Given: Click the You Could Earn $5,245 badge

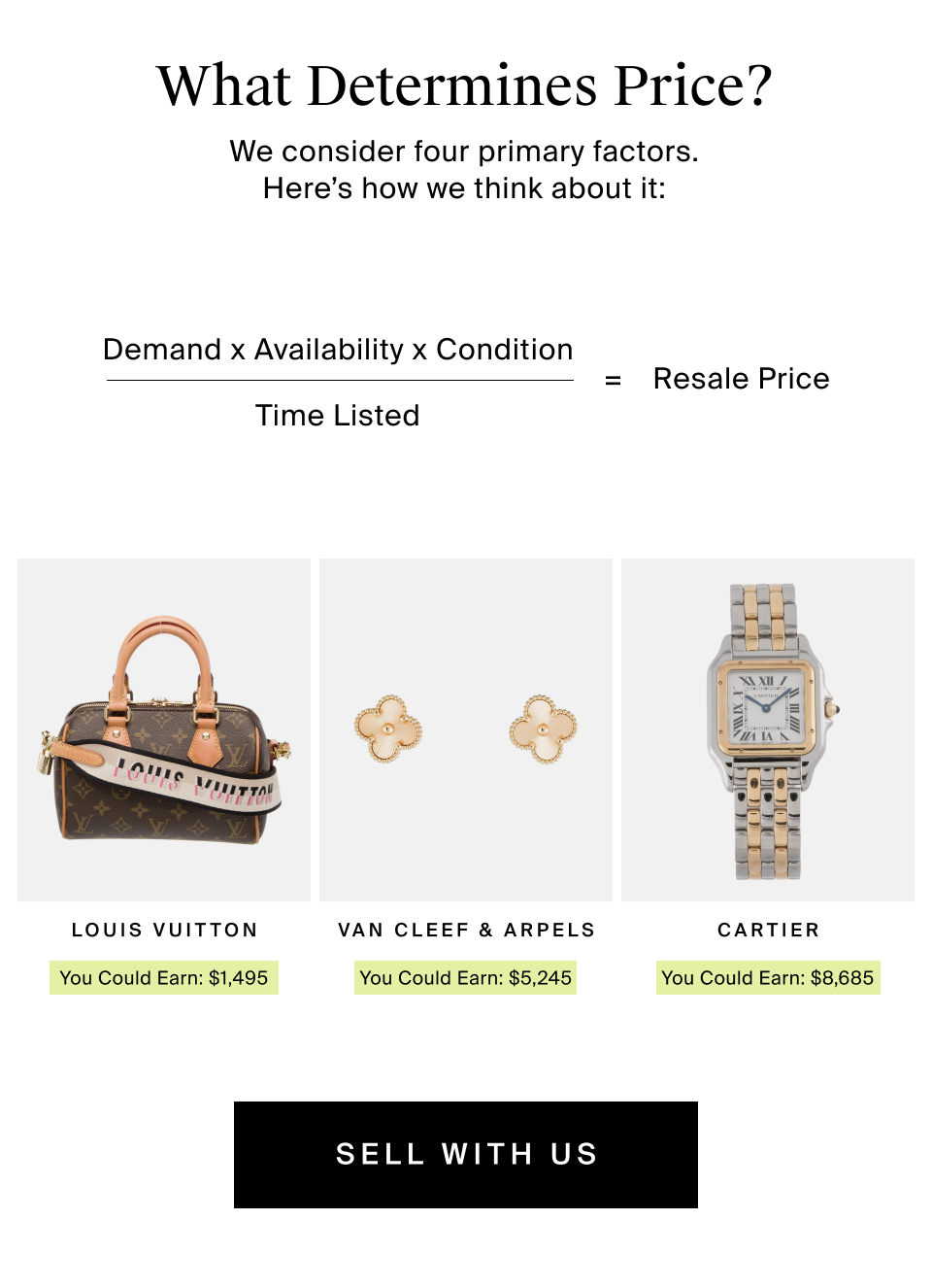Looking at the screenshot, I should point(466,977).
